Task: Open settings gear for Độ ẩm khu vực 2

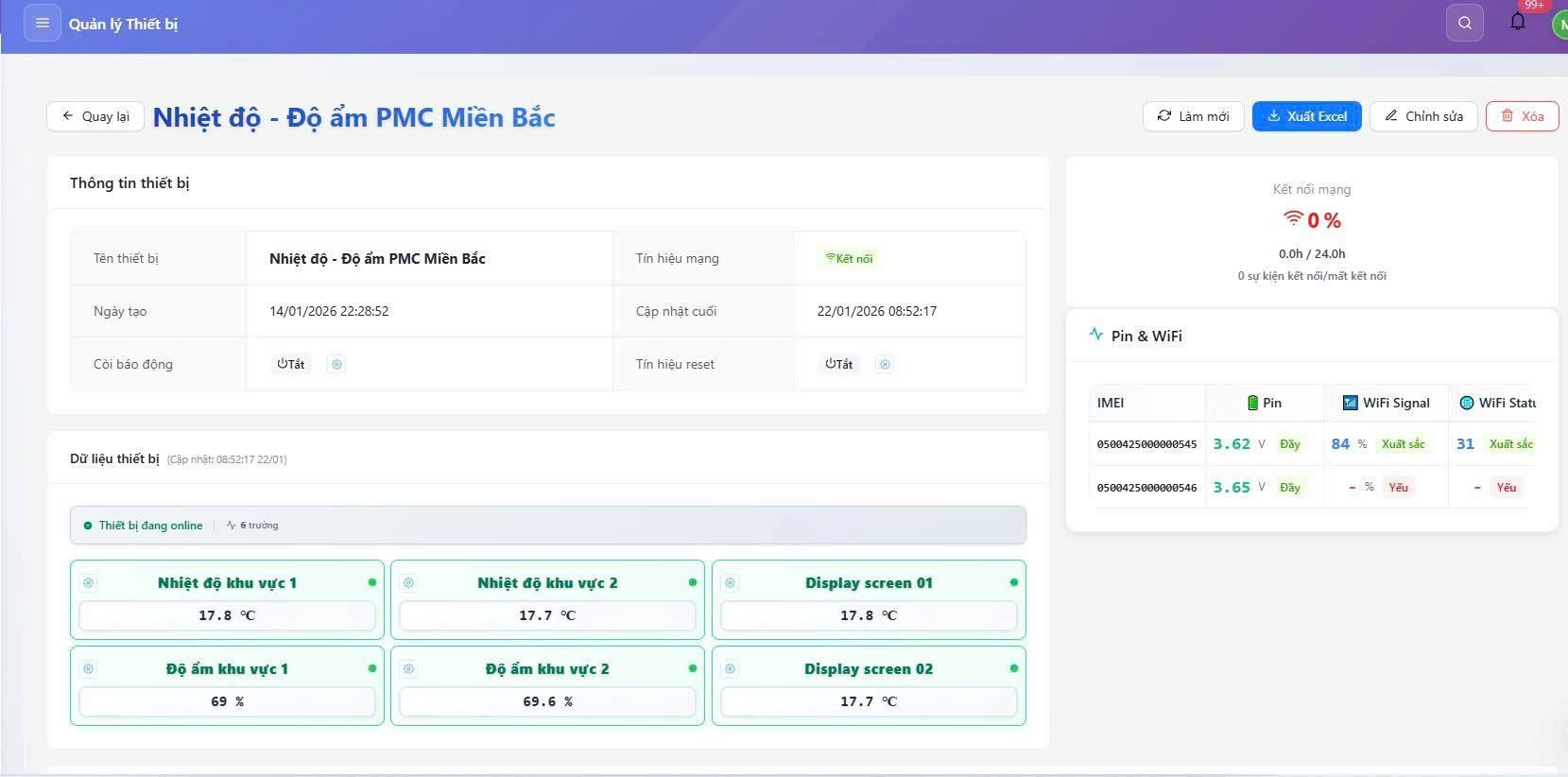Action: pyautogui.click(x=409, y=669)
